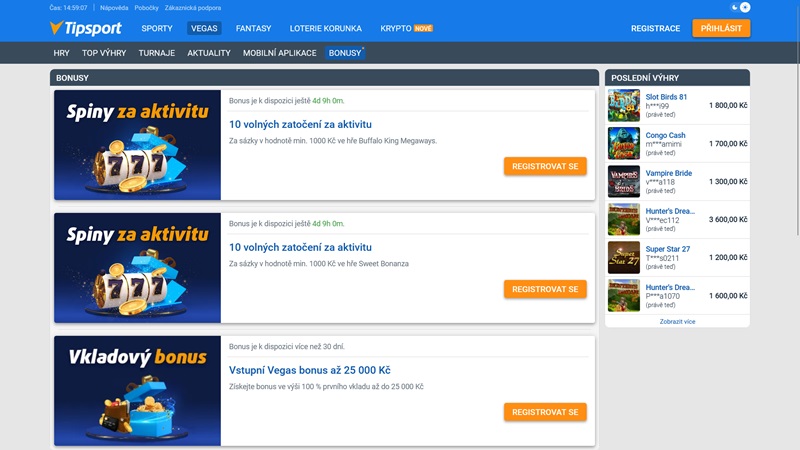Open LOTERIE KORUNKA section
The width and height of the screenshot is (800, 450).
point(326,29)
